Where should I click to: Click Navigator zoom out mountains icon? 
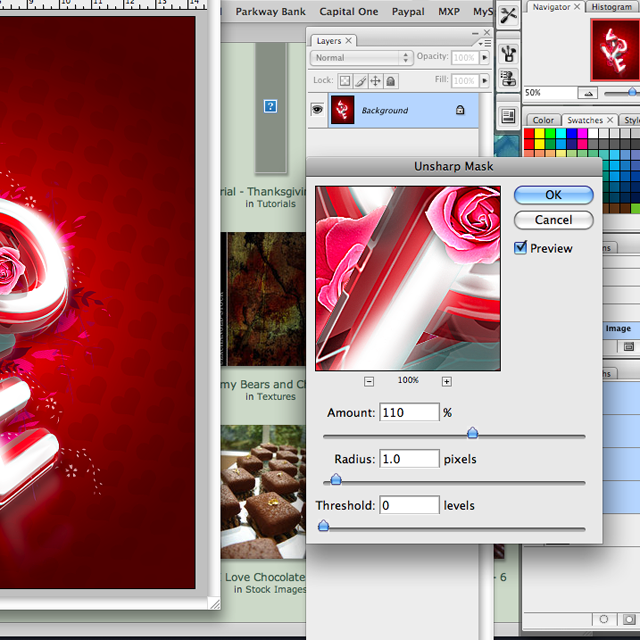point(588,93)
